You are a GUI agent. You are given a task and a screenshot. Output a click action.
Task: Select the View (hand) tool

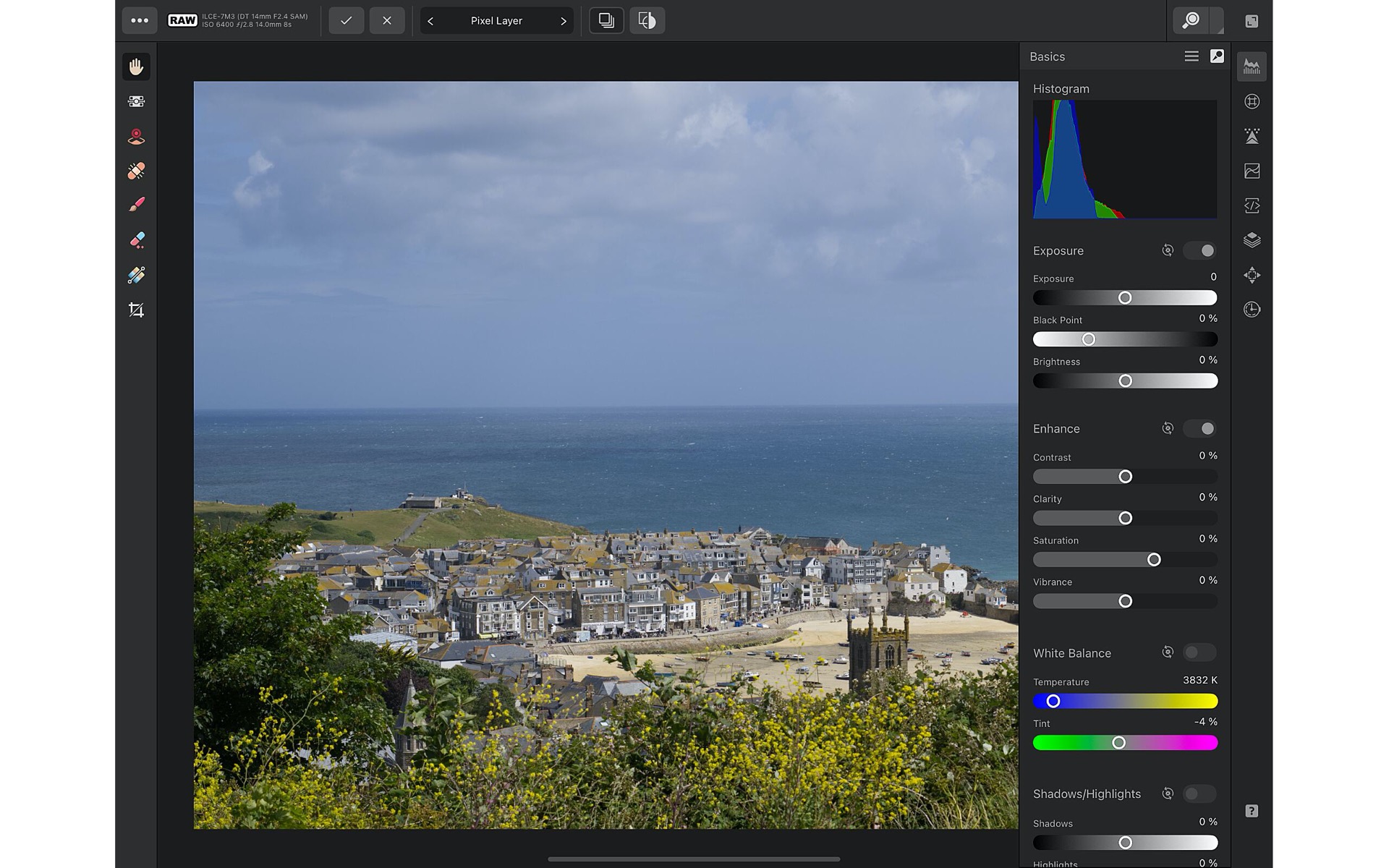click(136, 67)
